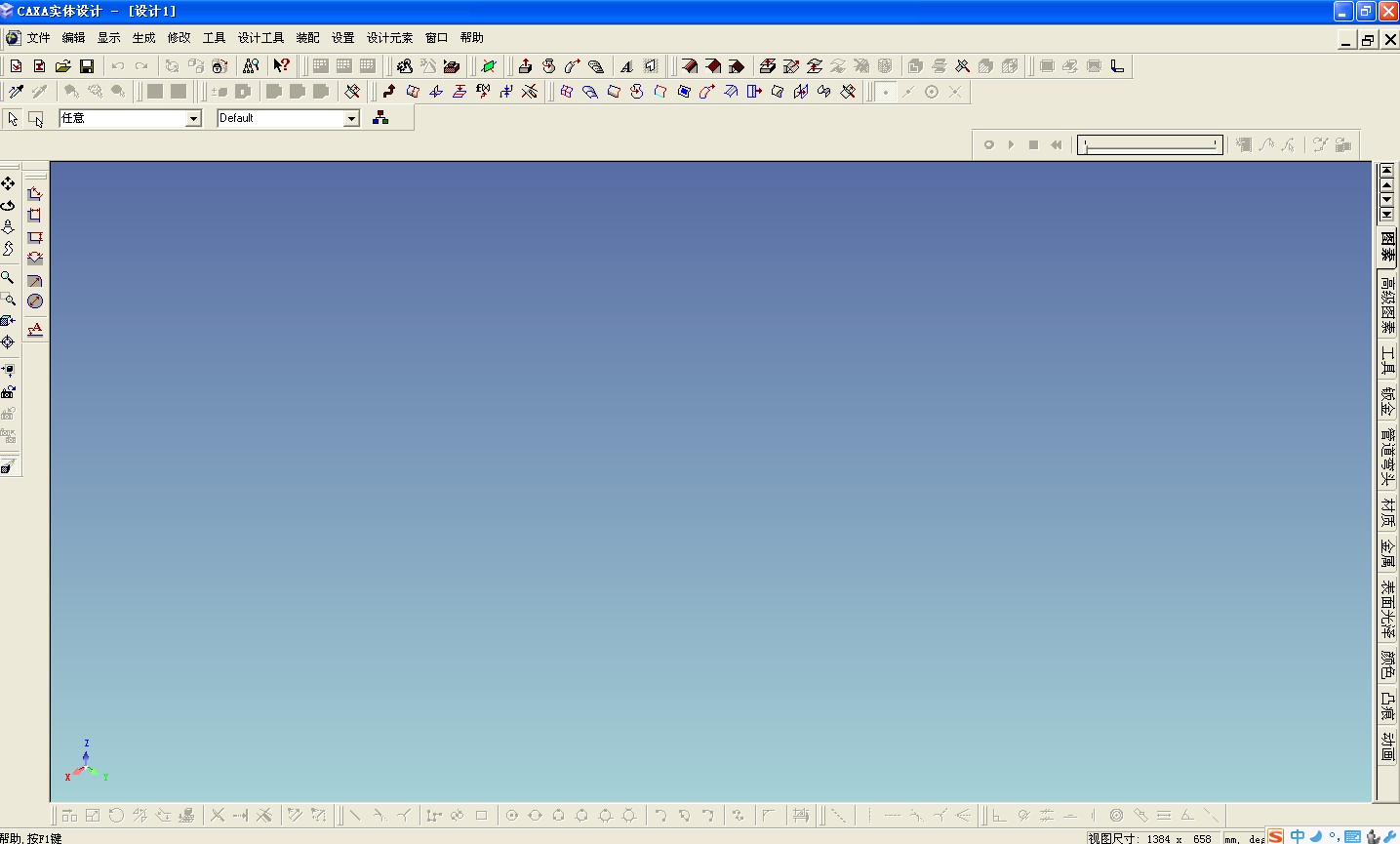The image size is (1400, 844).
Task: Switch to the 管道弯头 catalog tab
Action: click(x=1387, y=457)
